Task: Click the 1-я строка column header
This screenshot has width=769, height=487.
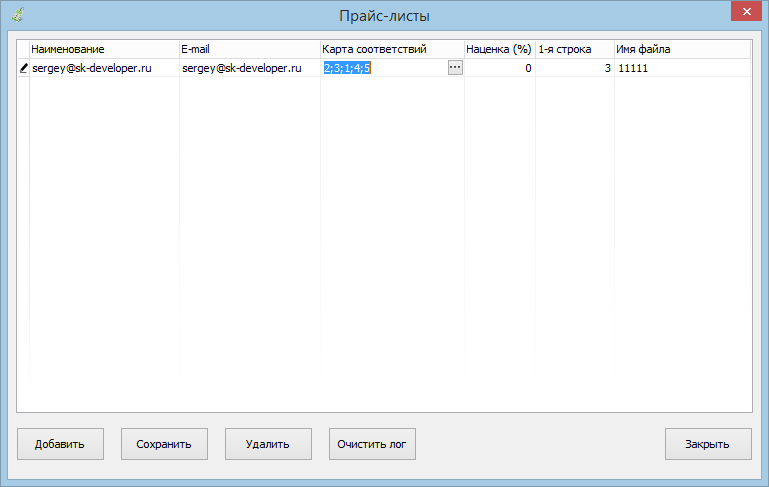Action: pos(575,49)
